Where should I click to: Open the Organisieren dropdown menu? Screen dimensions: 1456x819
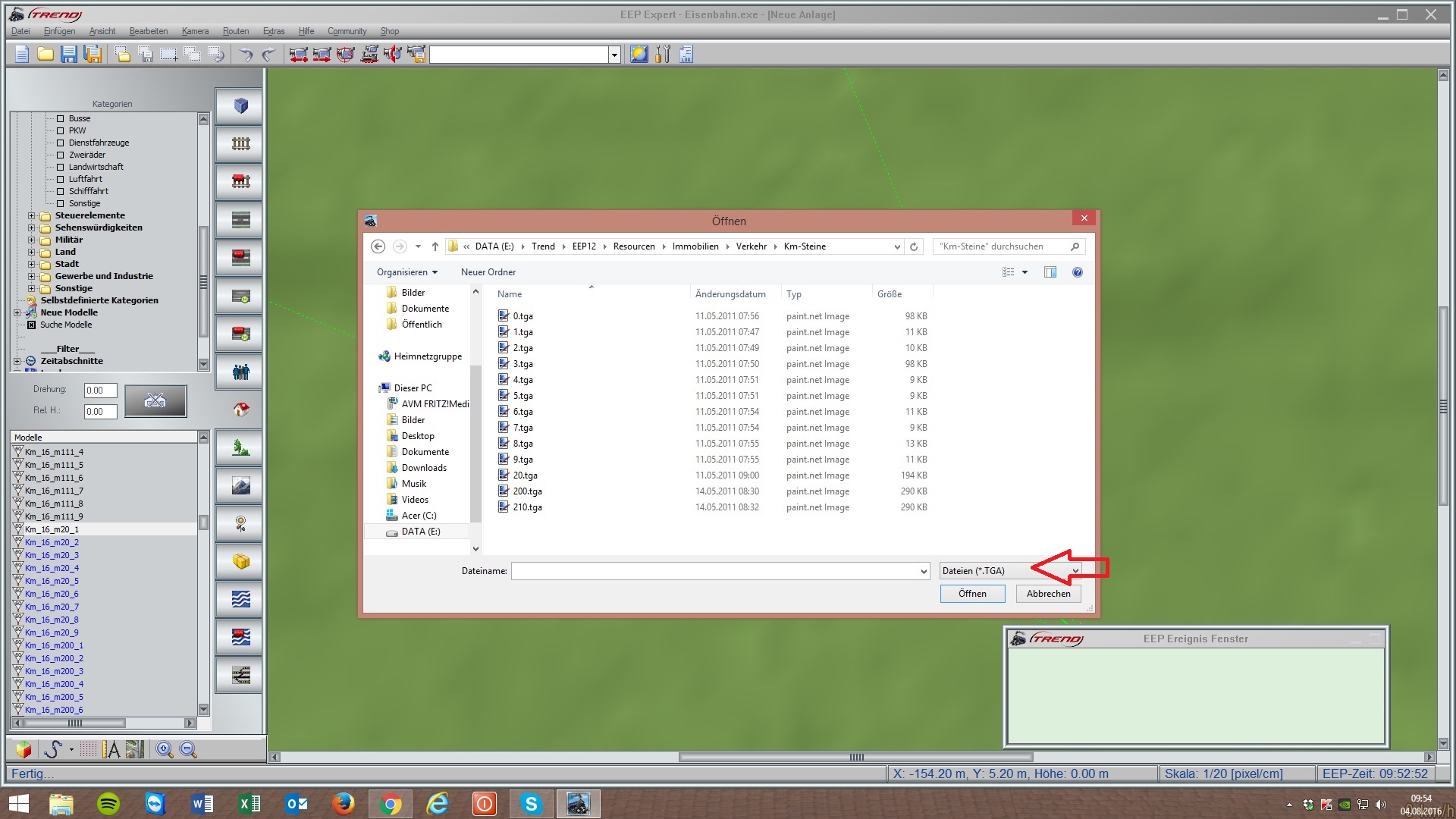coord(406,272)
